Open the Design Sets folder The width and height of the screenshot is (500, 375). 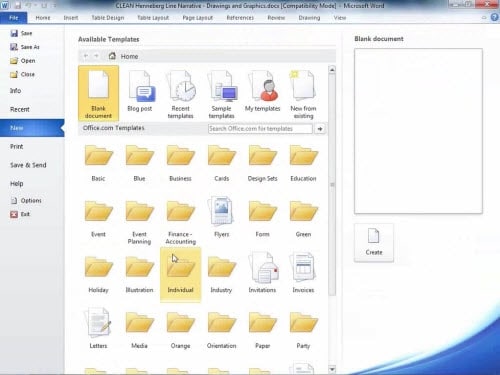262,163
